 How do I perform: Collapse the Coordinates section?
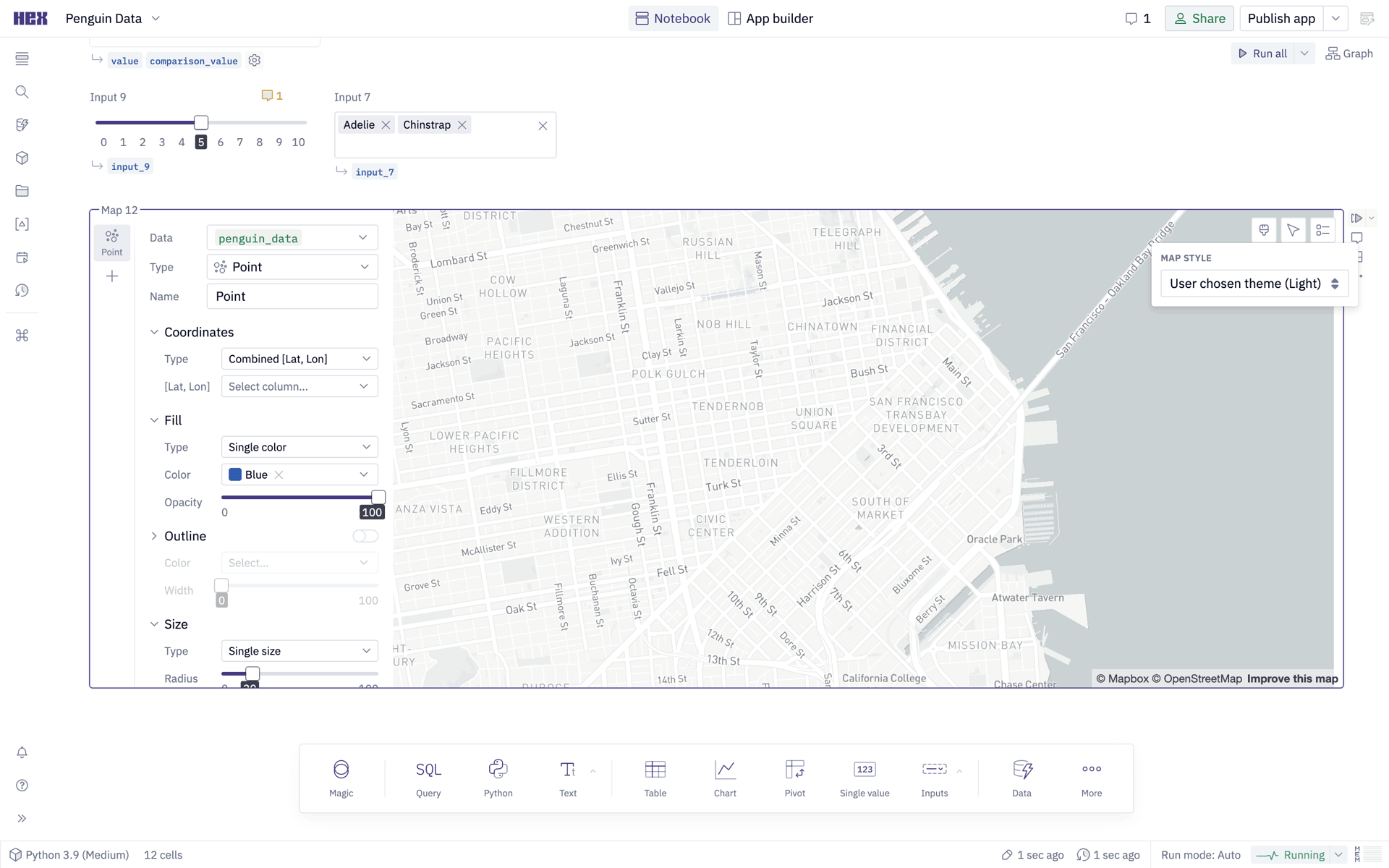tap(154, 332)
